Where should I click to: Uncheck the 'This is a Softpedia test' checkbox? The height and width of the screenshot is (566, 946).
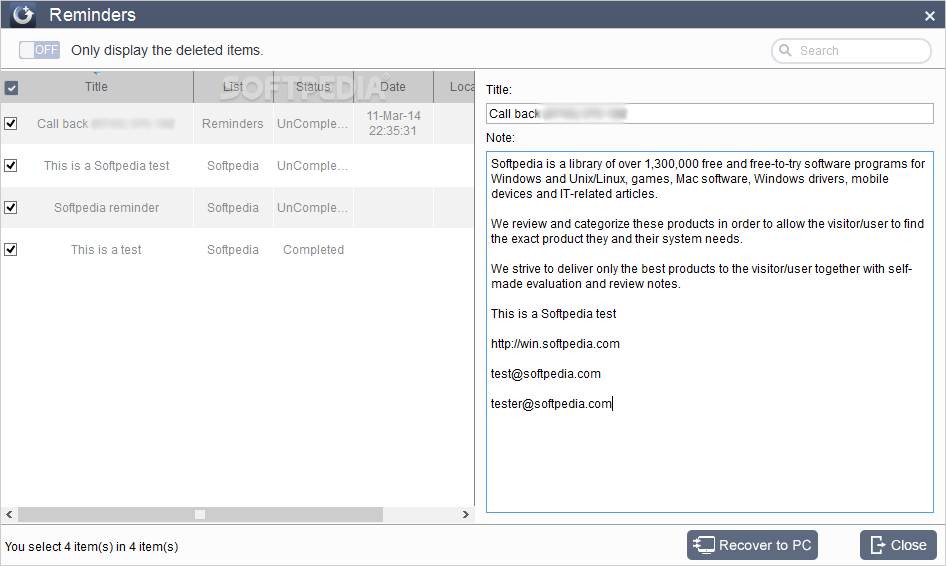coord(11,165)
